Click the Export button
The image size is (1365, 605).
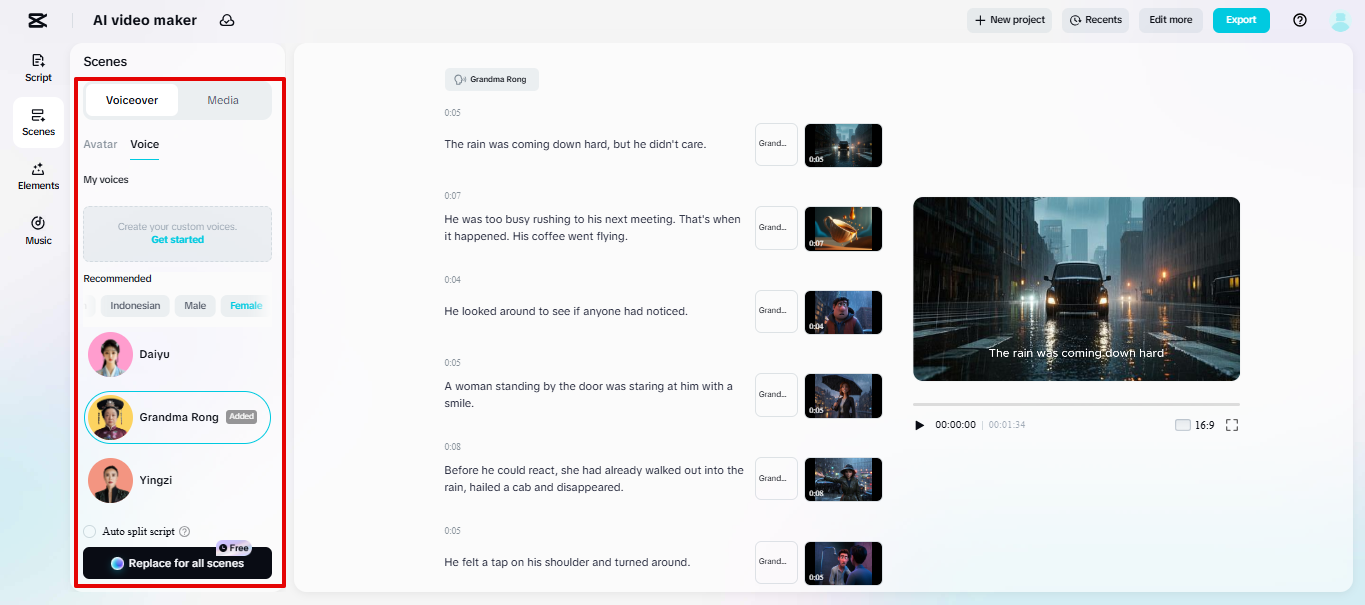click(x=1241, y=20)
